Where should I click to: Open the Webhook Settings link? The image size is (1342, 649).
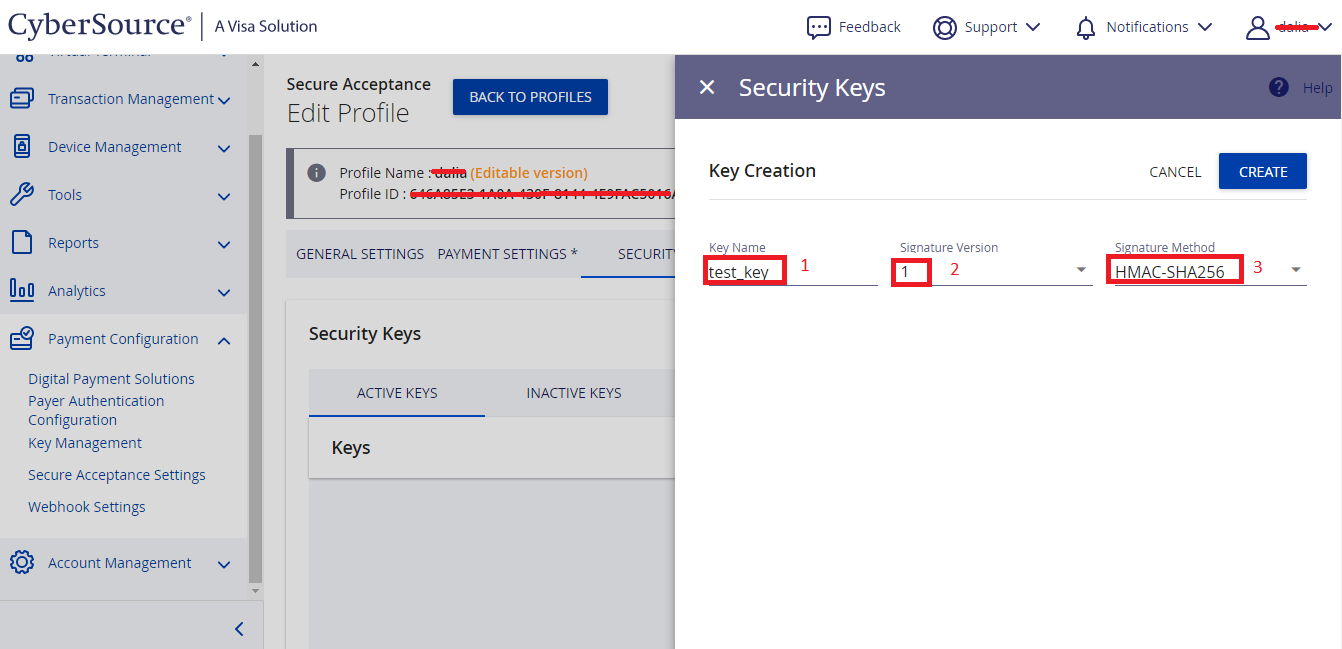87,507
